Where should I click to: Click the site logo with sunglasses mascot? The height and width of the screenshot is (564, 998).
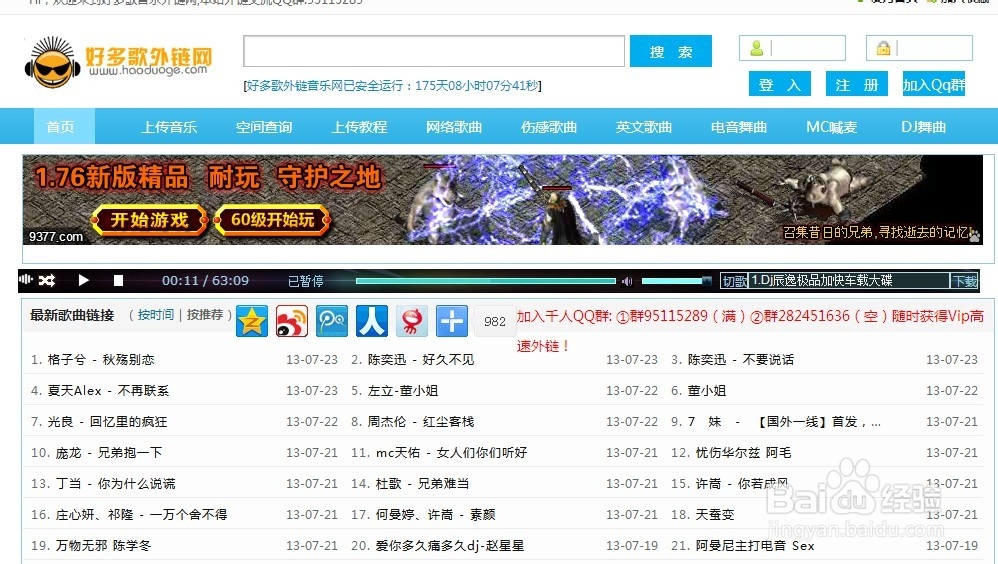(x=118, y=62)
